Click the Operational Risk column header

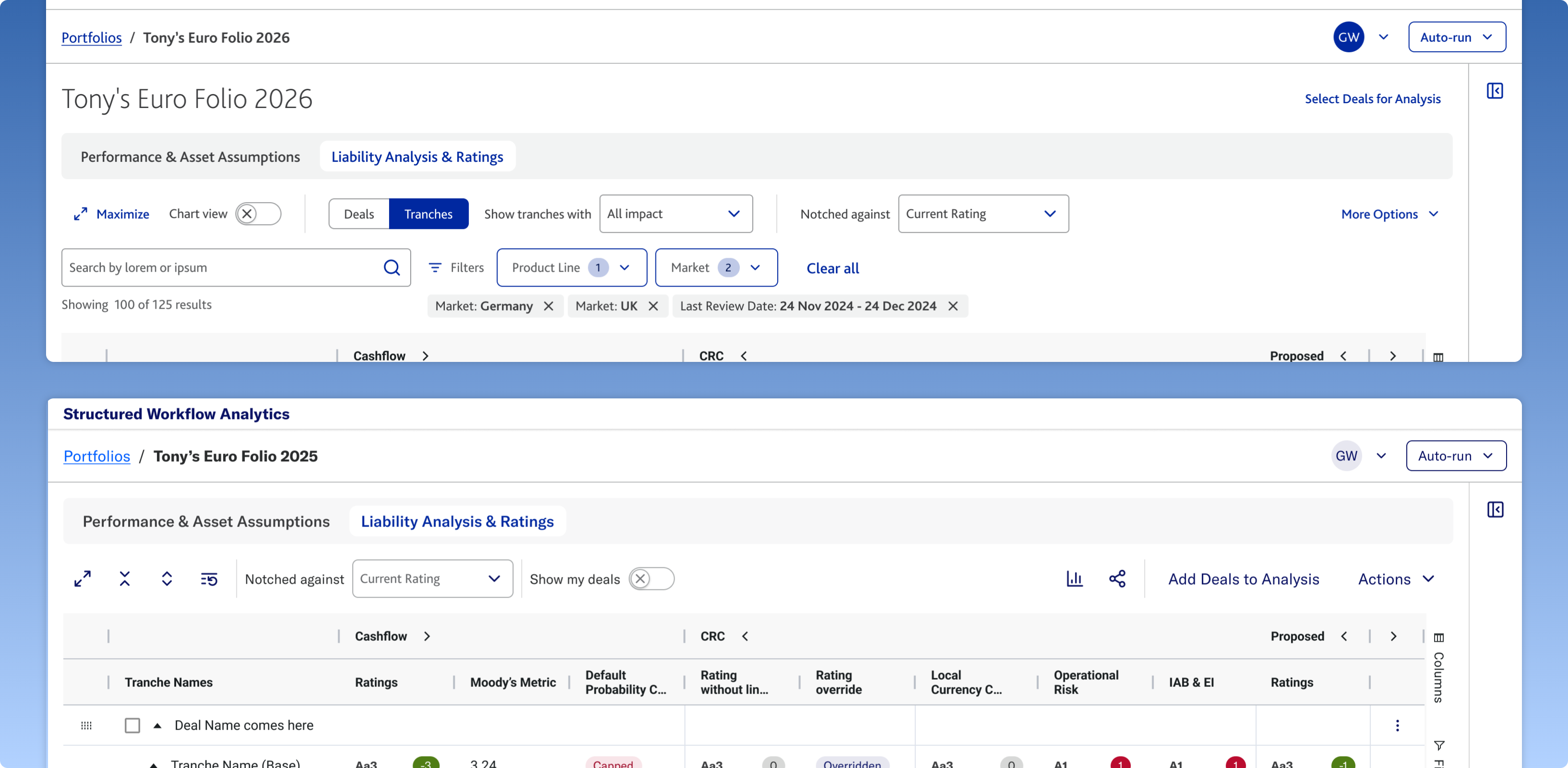click(x=1086, y=682)
